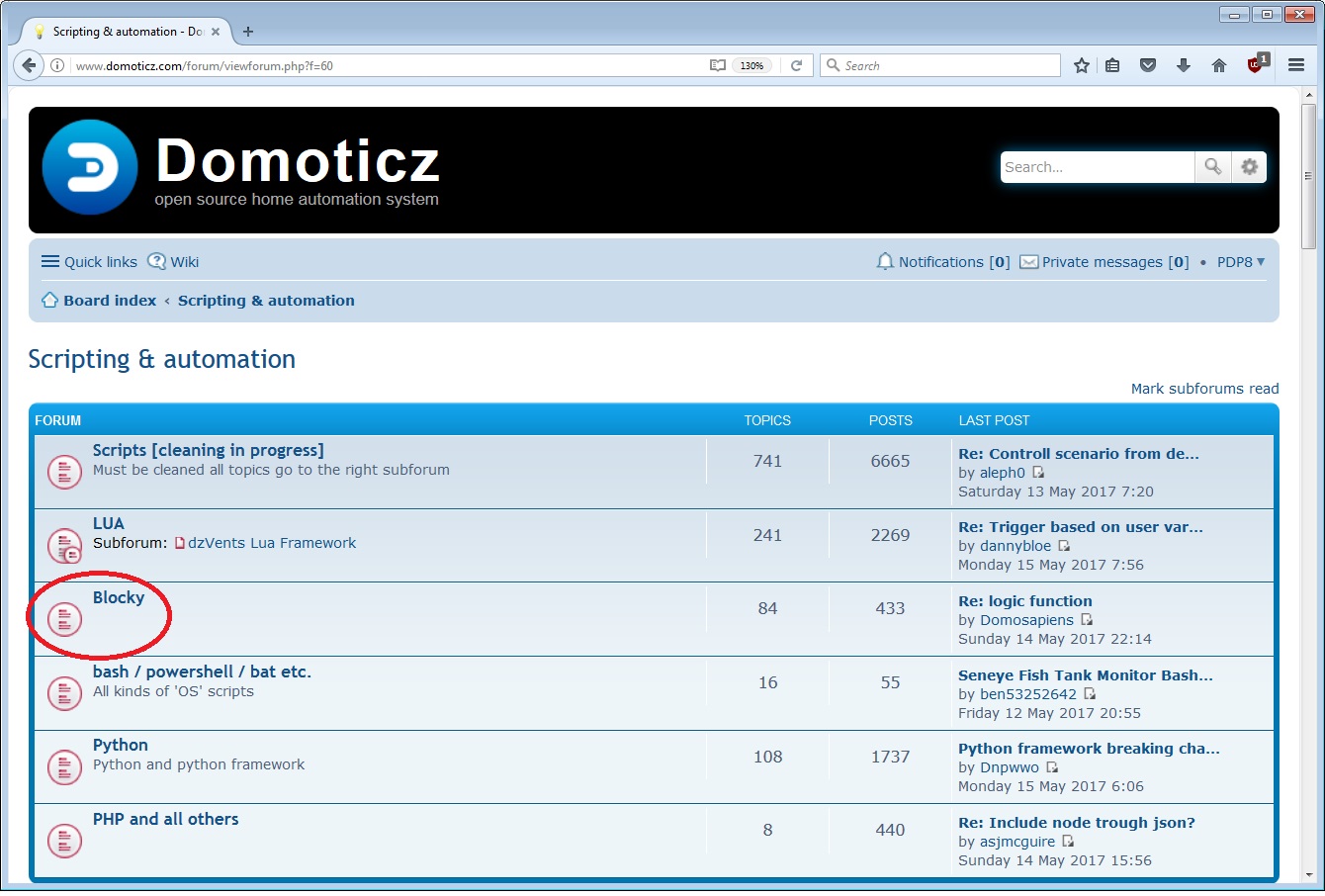Image resolution: width=1325 pixels, height=896 pixels.
Task: Click forum status icon for PHP row
Action: (x=64, y=841)
